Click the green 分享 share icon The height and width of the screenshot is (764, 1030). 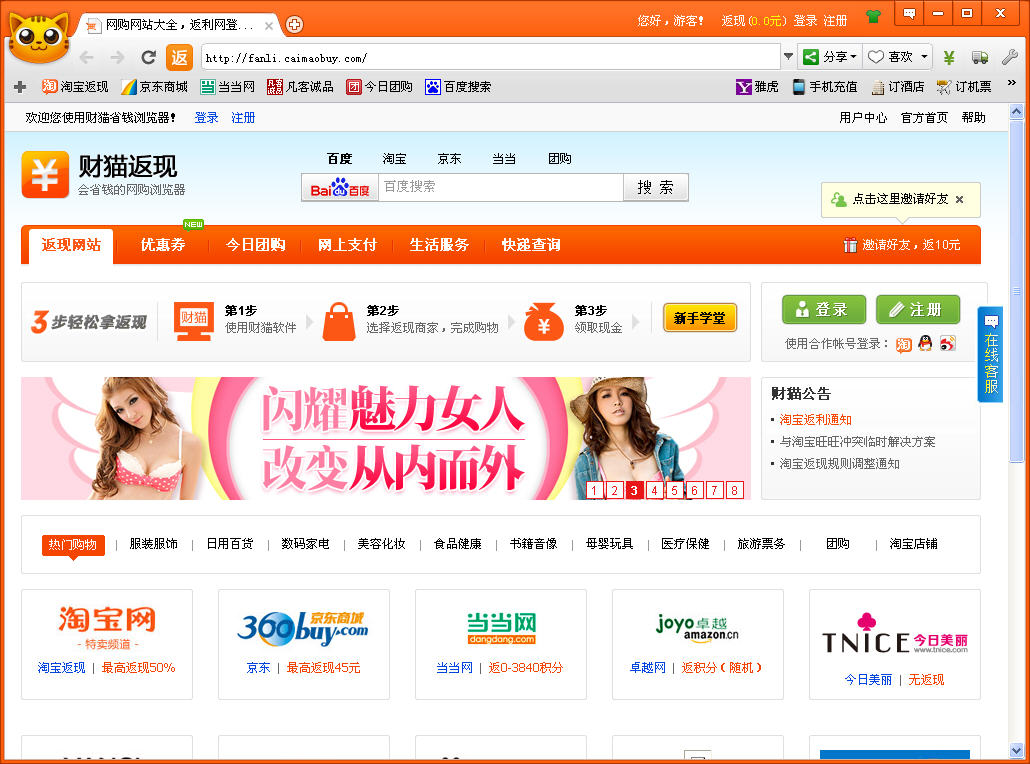(812, 57)
